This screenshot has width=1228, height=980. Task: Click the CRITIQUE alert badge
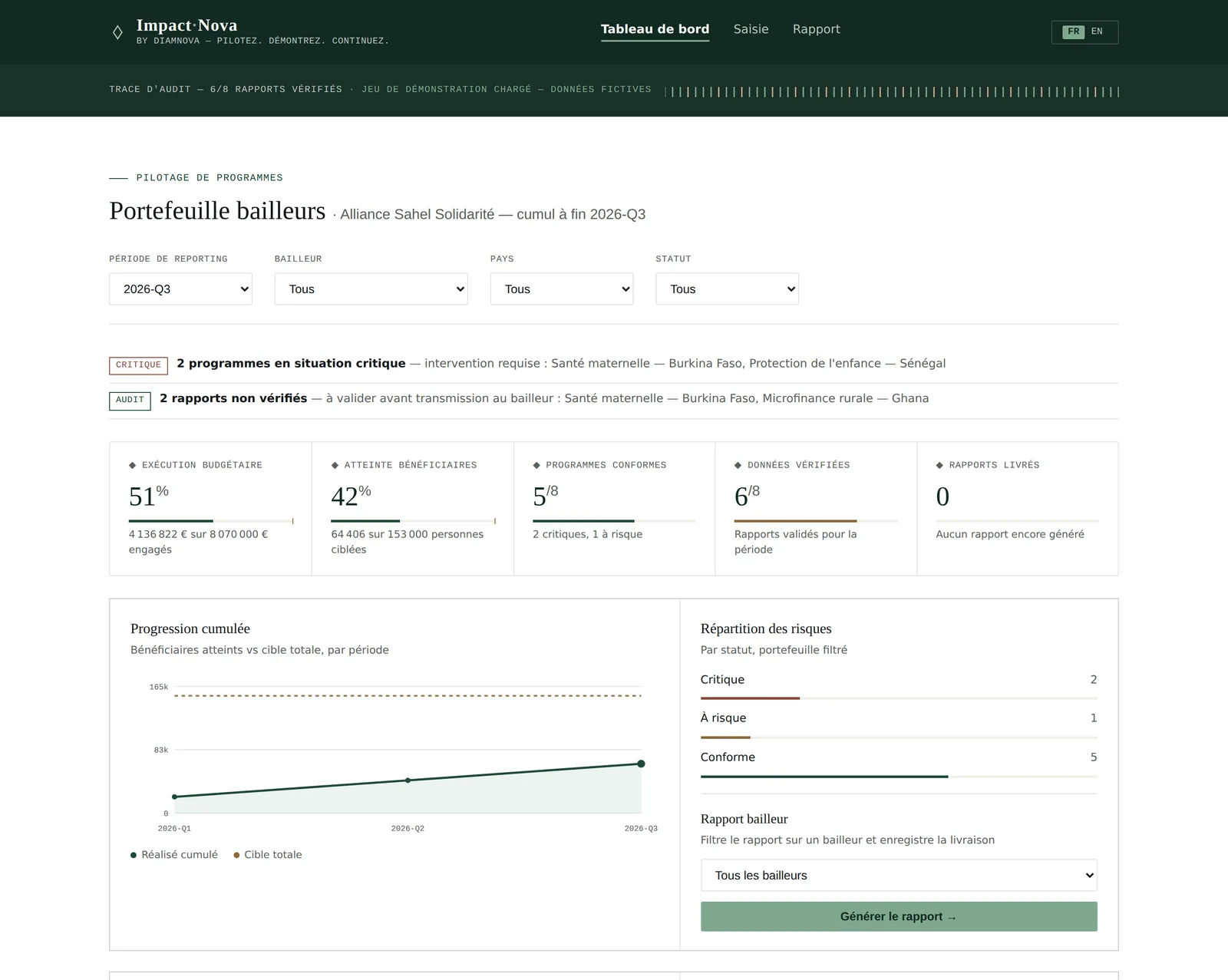point(138,365)
